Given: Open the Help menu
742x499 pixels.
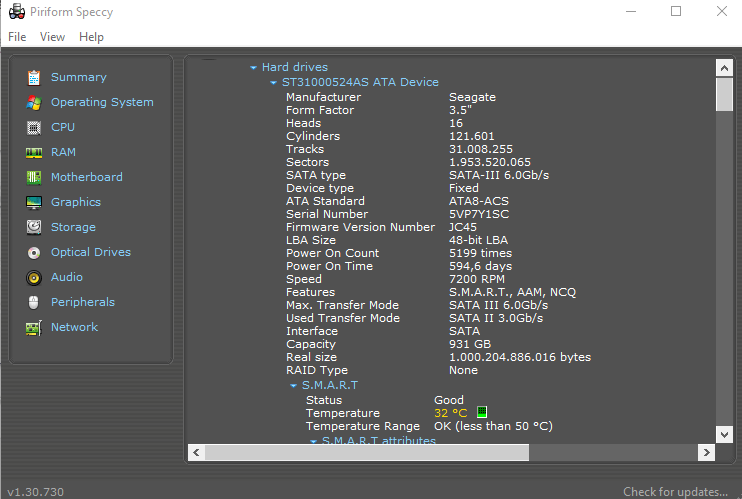Looking at the screenshot, I should (91, 37).
